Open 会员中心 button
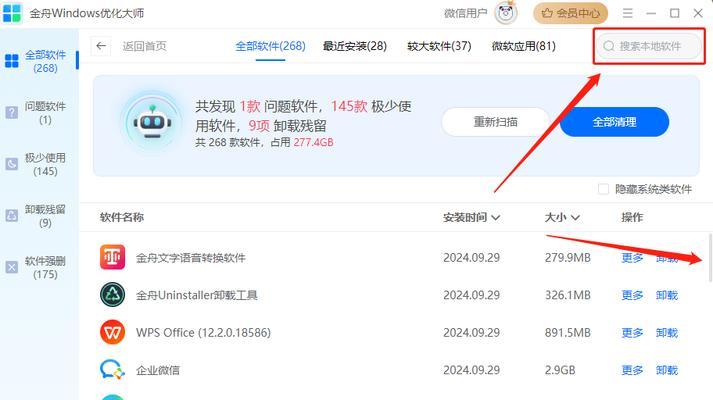 point(570,13)
